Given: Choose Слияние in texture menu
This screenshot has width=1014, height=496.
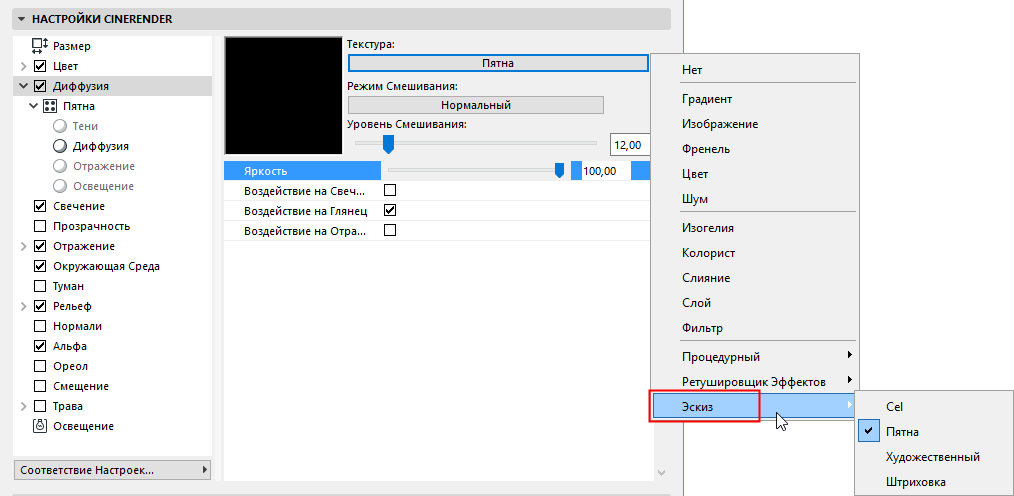Looking at the screenshot, I should 754,278.
